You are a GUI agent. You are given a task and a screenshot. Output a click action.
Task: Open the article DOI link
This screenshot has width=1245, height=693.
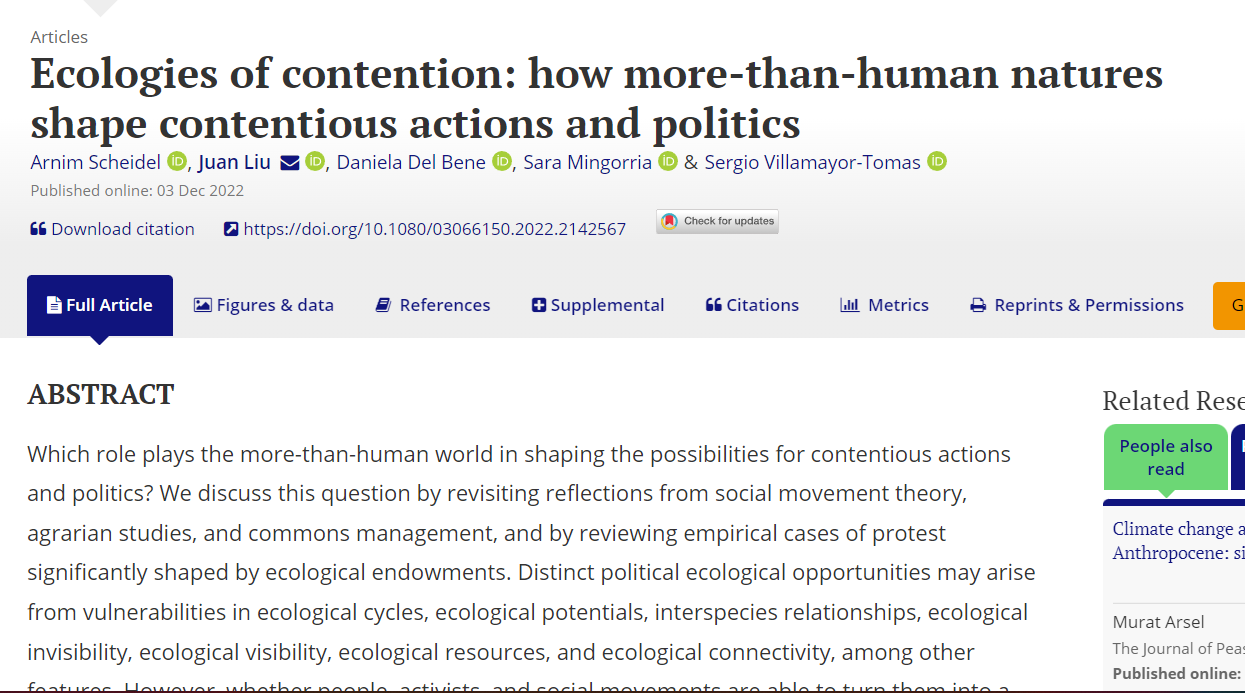coord(434,229)
